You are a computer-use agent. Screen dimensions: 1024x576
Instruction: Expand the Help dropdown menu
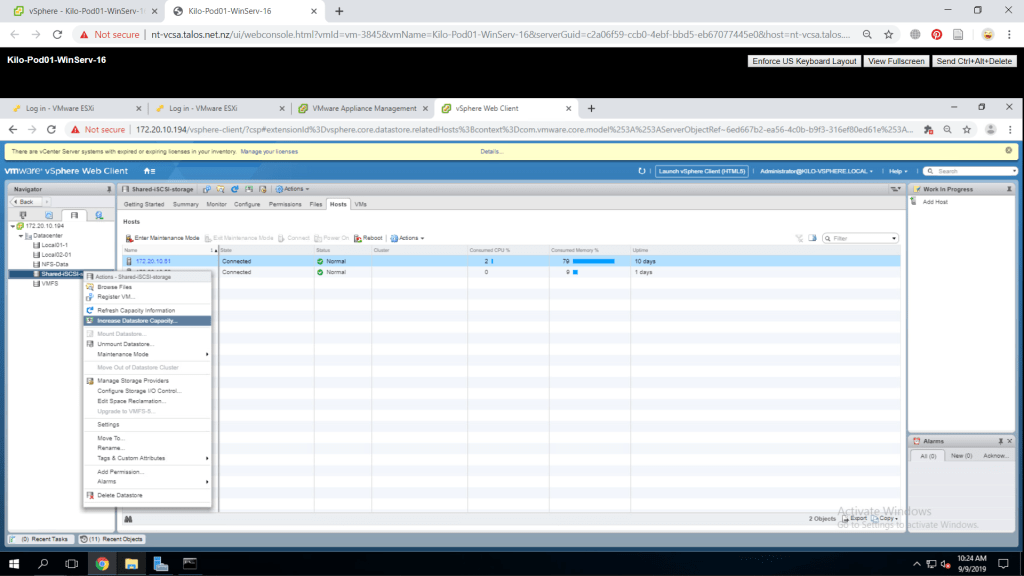tap(898, 171)
